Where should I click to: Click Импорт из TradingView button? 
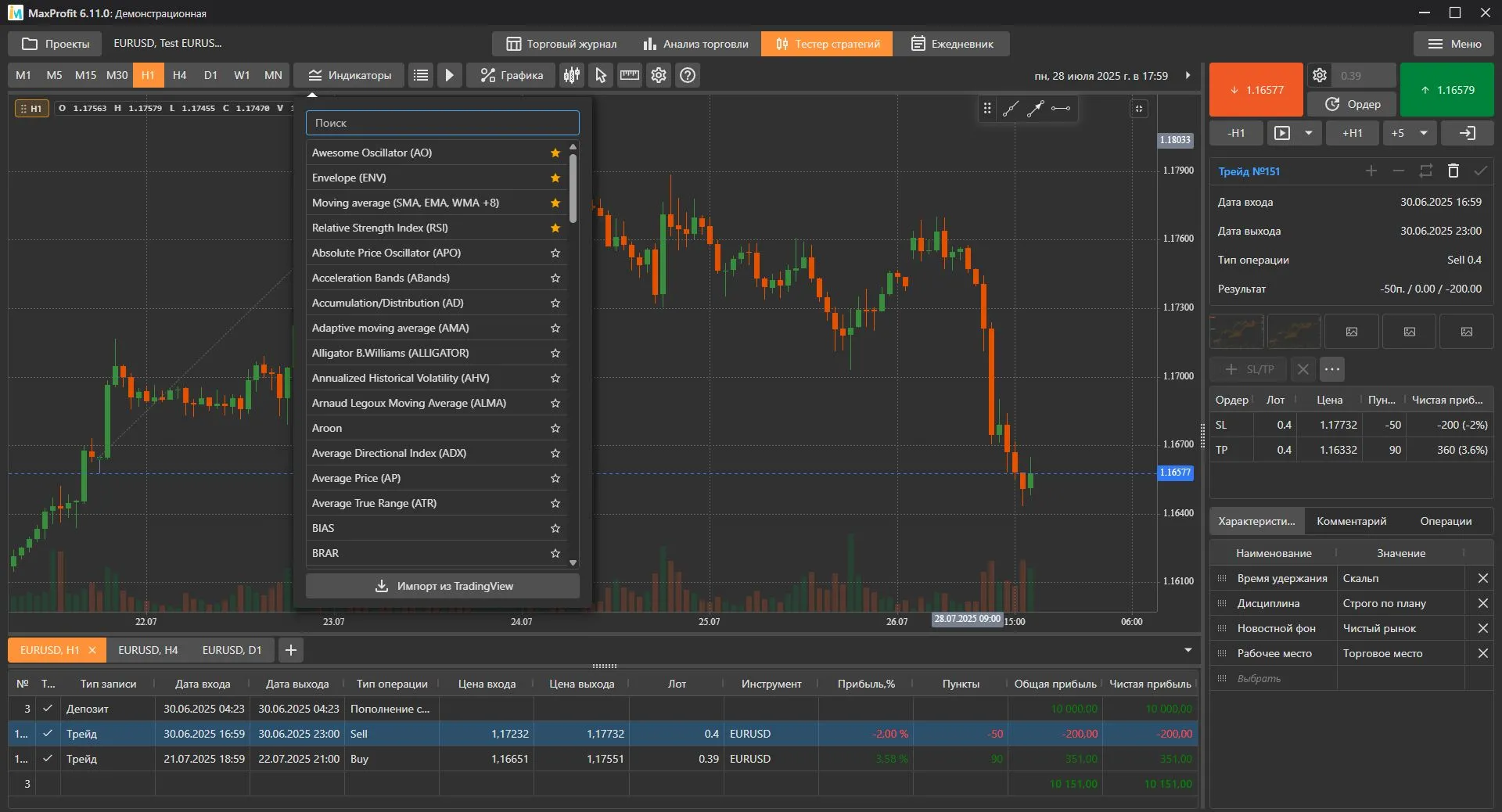point(443,586)
